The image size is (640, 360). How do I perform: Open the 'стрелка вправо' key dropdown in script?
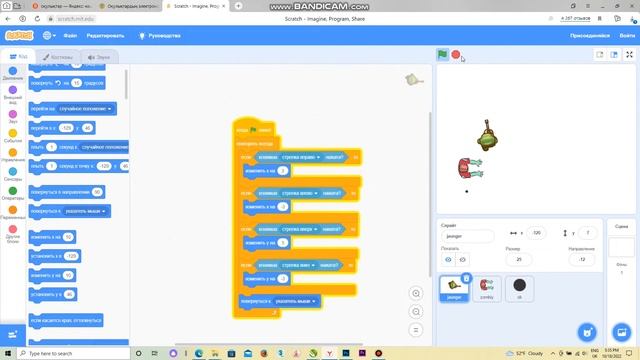pyautogui.click(x=301, y=157)
